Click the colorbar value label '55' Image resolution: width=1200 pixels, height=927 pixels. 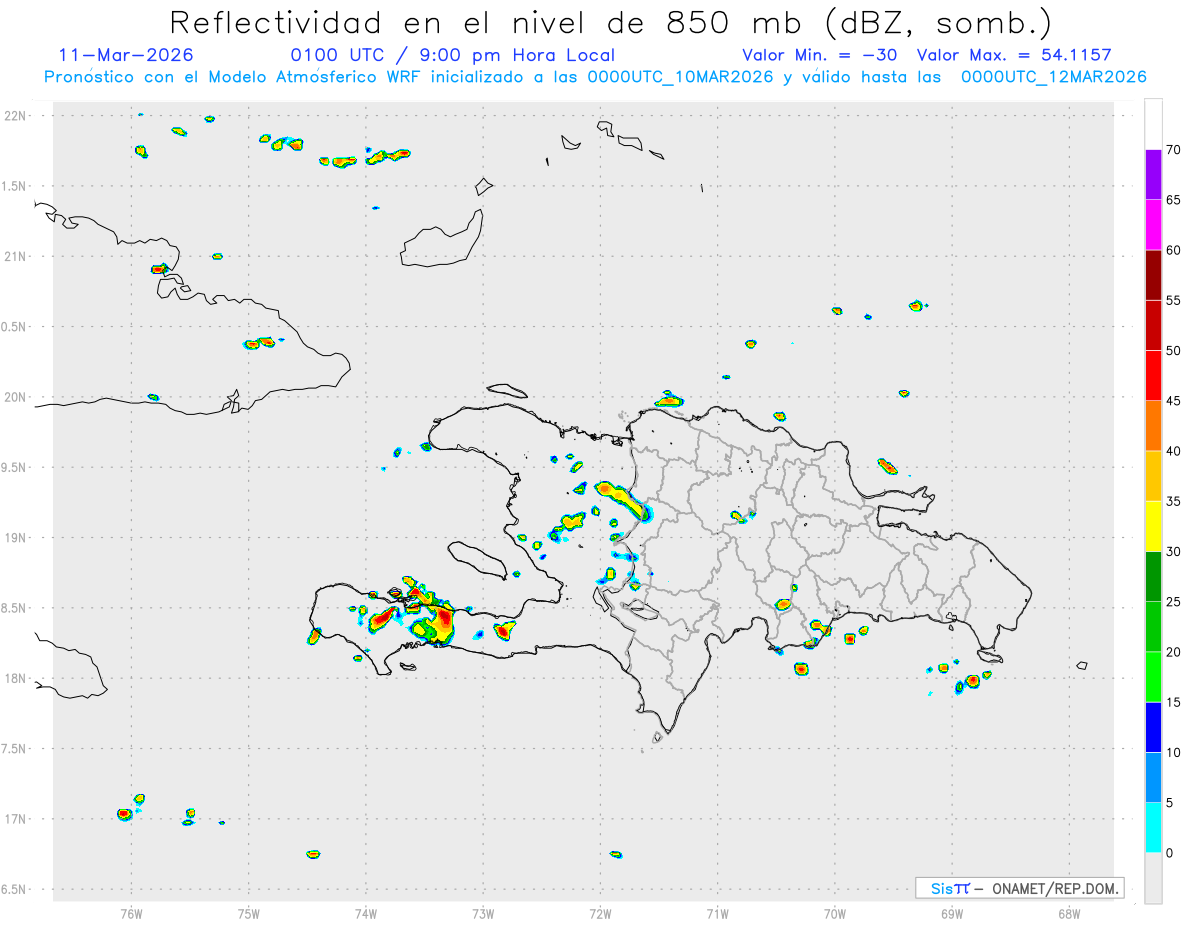click(x=1174, y=301)
